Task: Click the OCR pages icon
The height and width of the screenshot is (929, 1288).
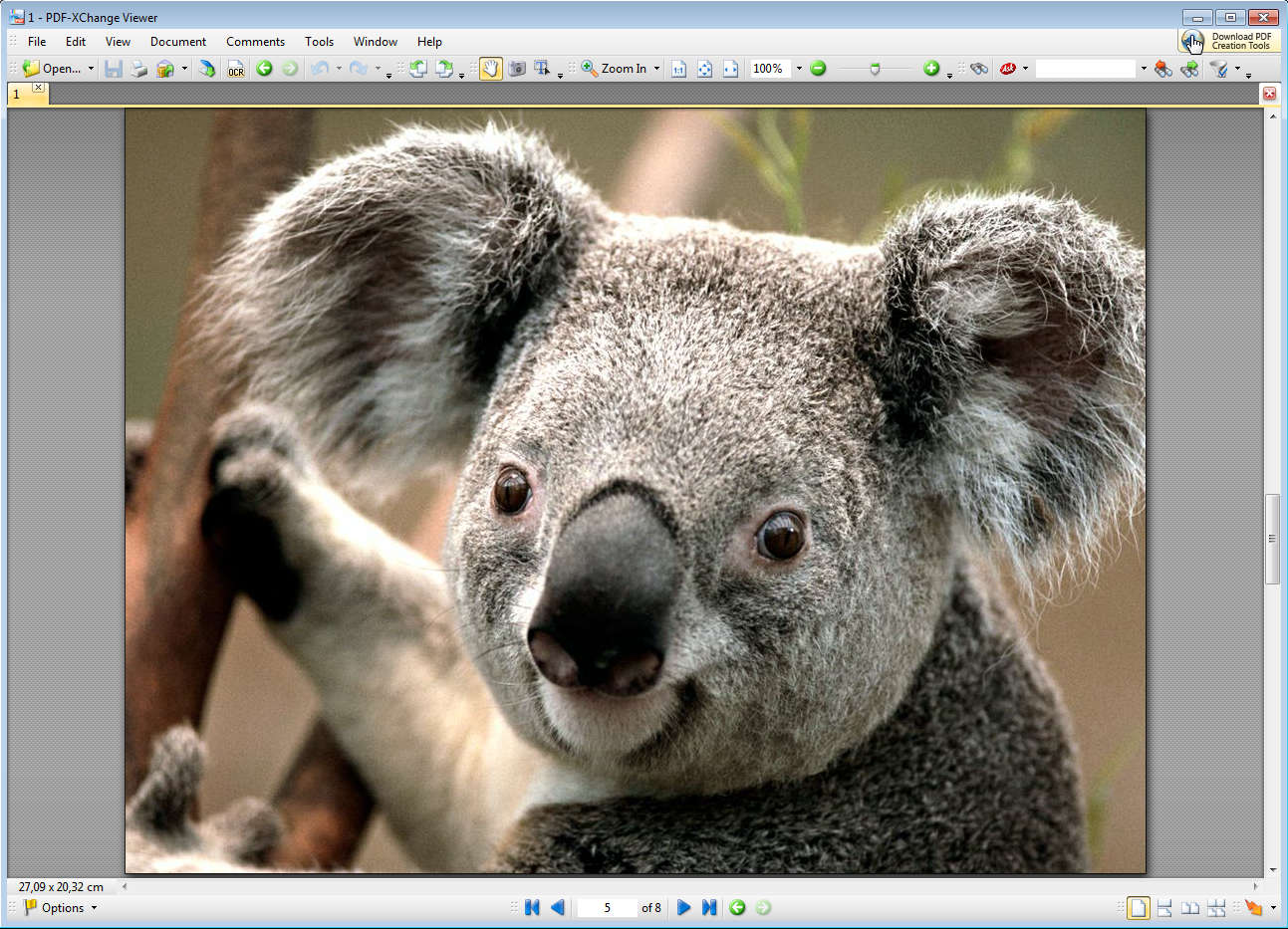Action: [x=235, y=69]
